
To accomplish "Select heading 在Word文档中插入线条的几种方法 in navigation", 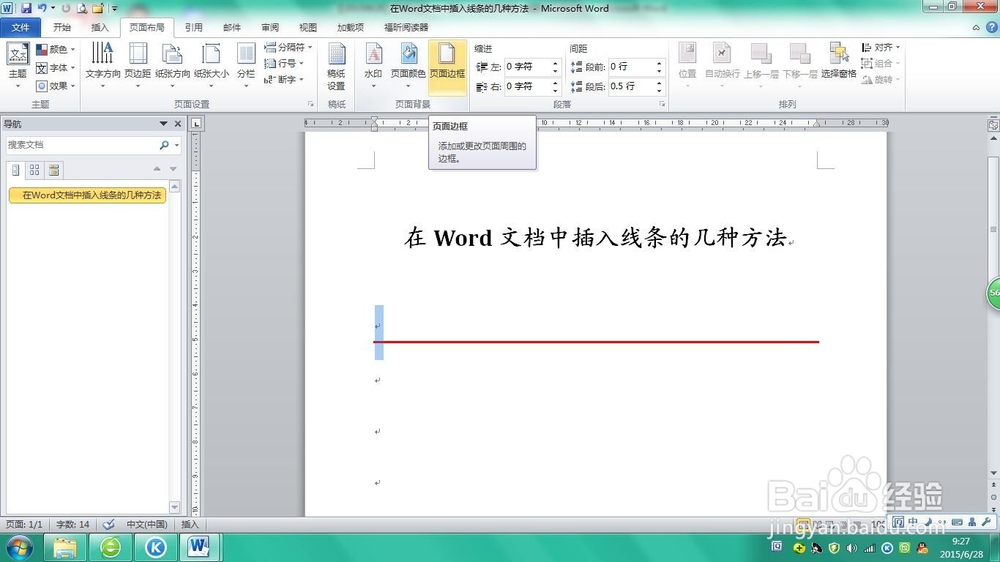I will point(87,195).
